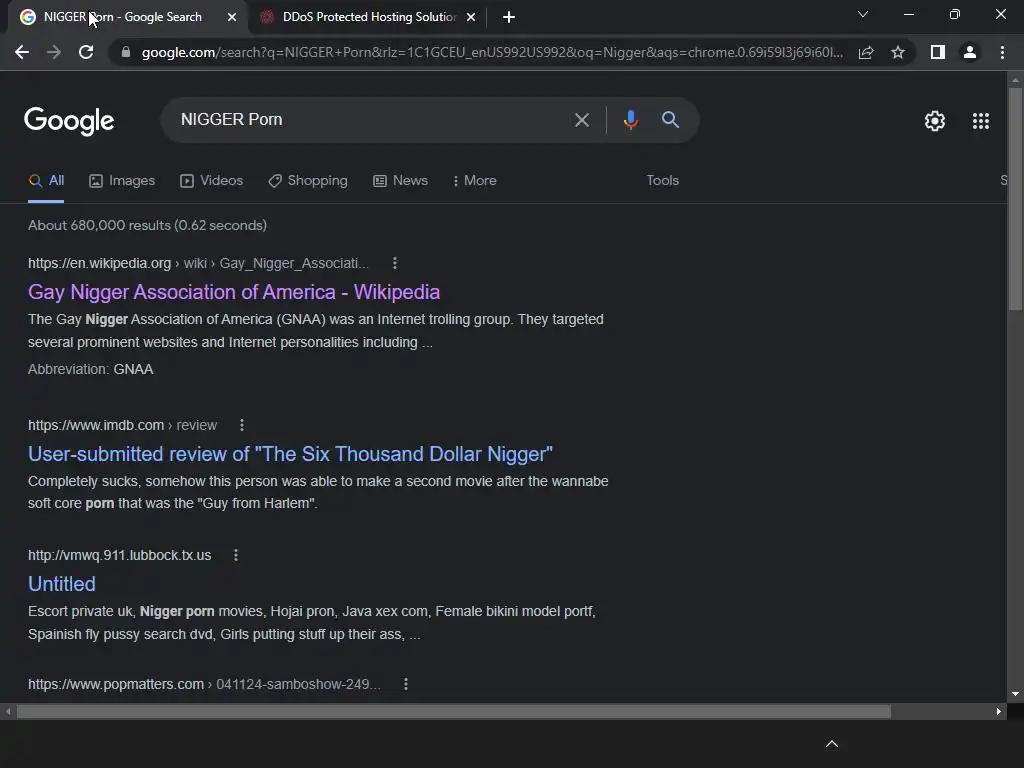Open the IMDb user-submitted review link
Viewport: 1024px width, 768px height.
pyautogui.click(x=290, y=454)
